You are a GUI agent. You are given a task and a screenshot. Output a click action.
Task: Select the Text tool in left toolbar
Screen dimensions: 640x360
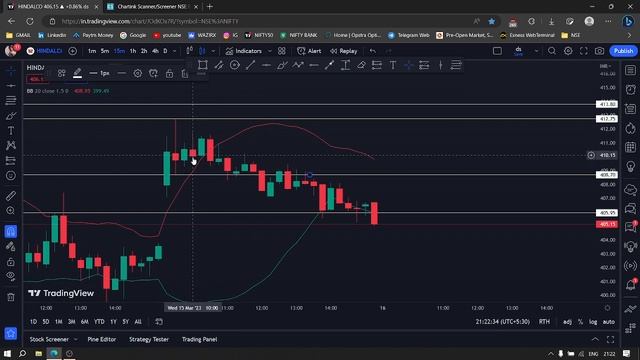(11, 131)
